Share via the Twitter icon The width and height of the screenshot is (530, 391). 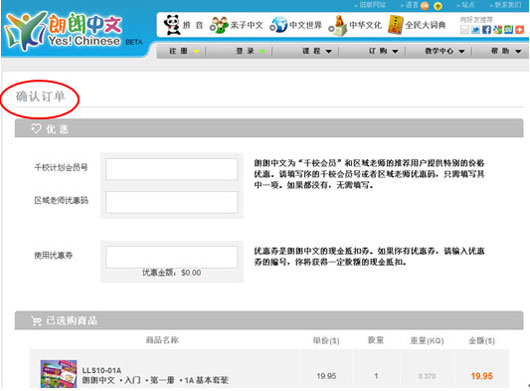point(476,30)
